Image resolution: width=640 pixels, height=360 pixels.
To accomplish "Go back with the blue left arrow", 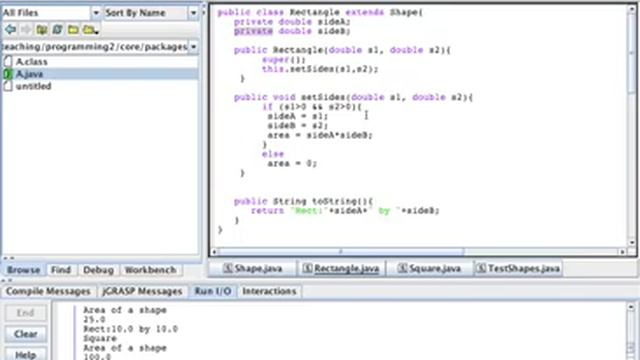I will point(11,29).
